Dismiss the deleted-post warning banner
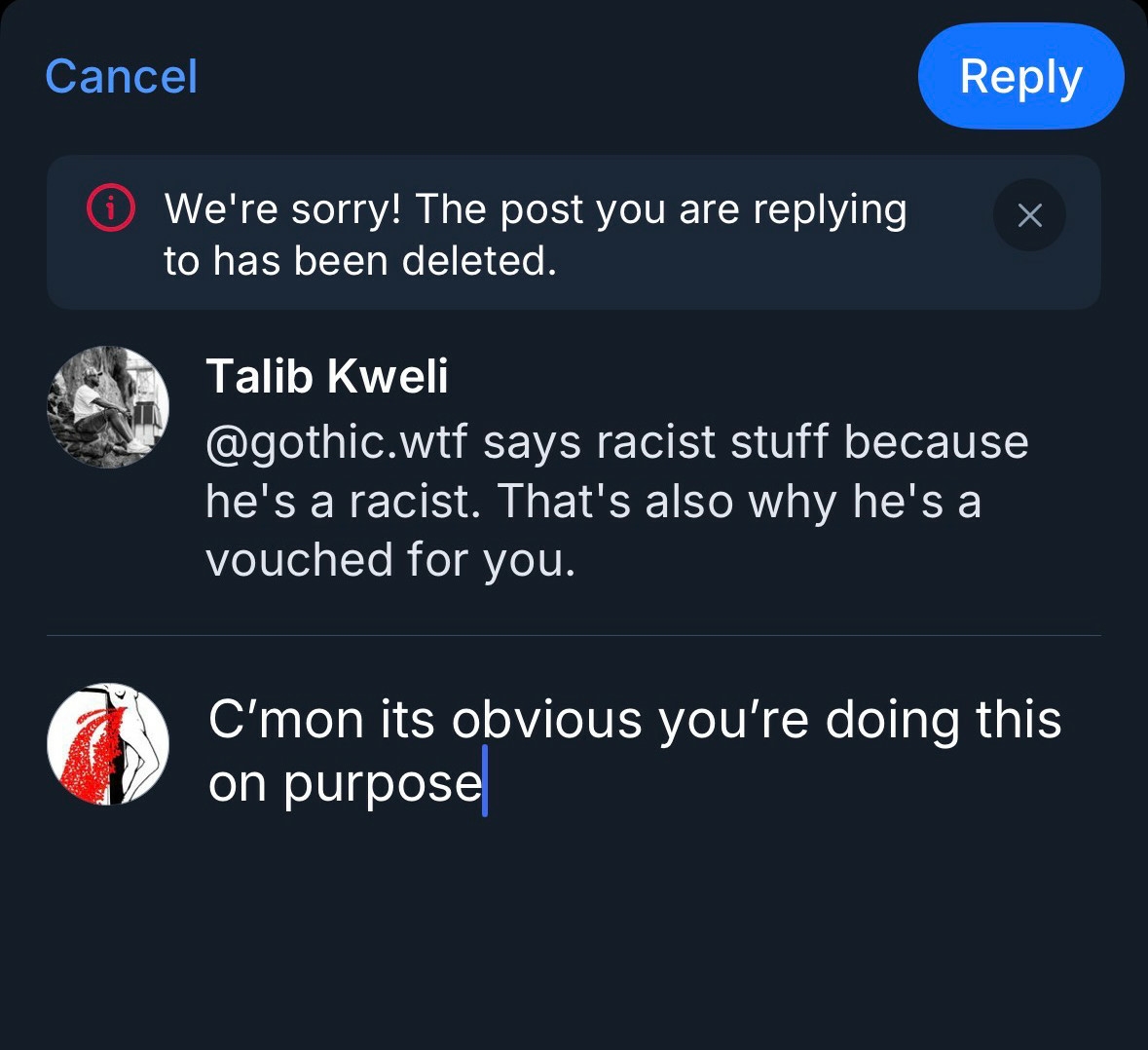The image size is (1148, 1050). 1029,215
